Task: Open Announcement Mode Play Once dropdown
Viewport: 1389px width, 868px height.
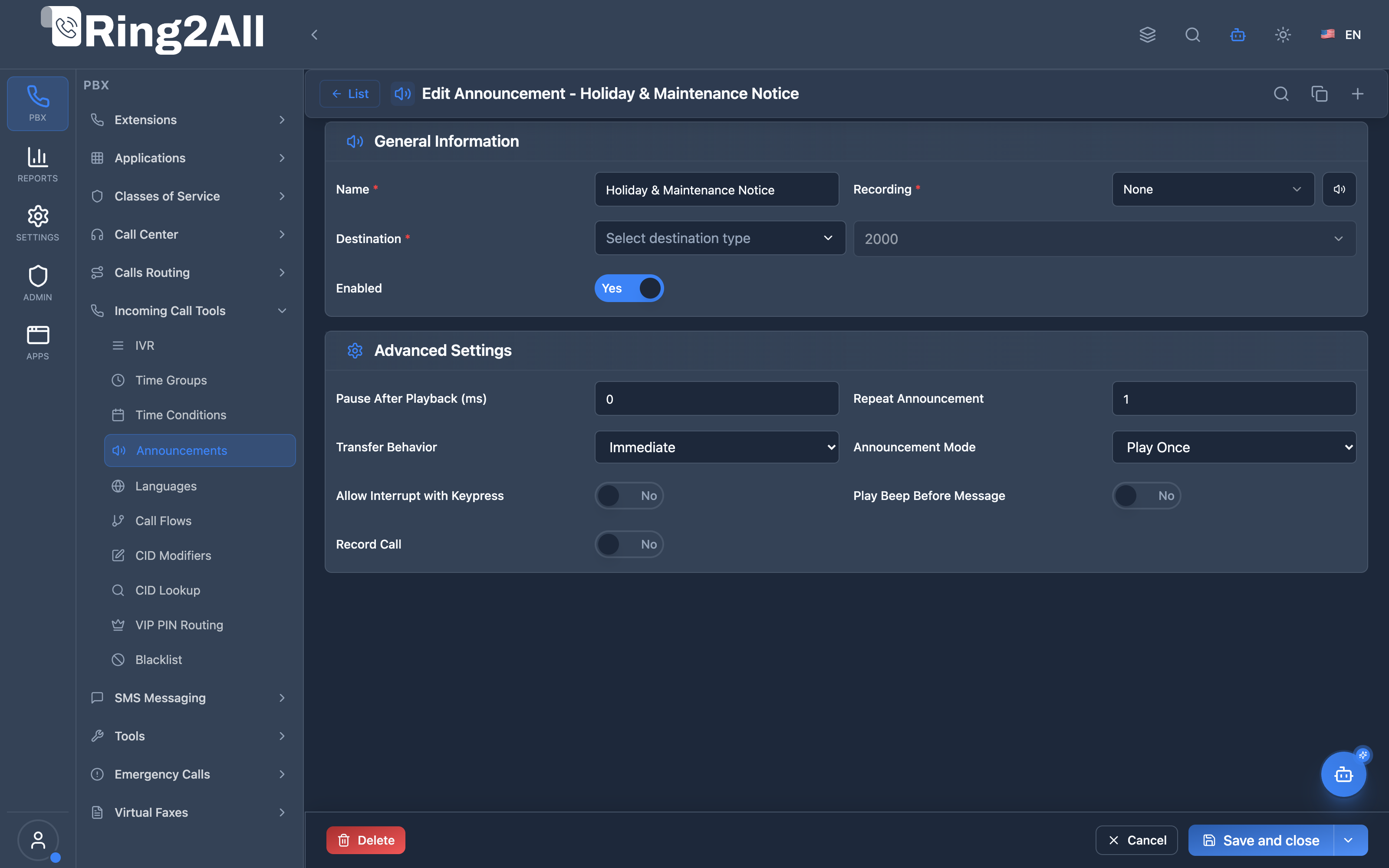Action: 1234,447
